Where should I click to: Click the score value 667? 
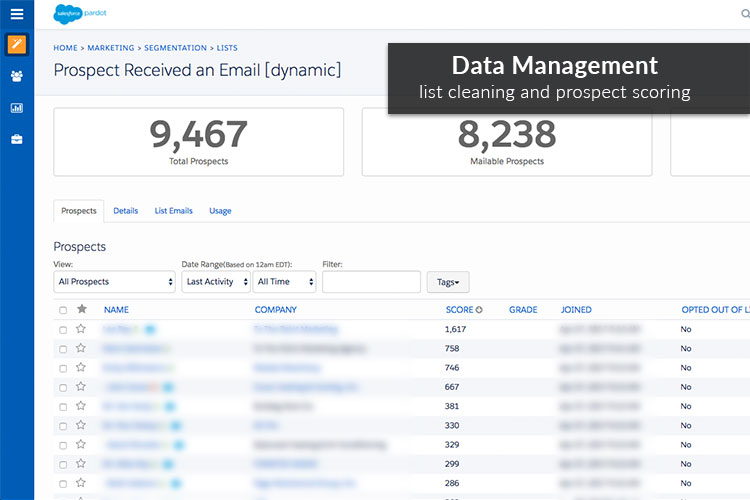pos(452,387)
